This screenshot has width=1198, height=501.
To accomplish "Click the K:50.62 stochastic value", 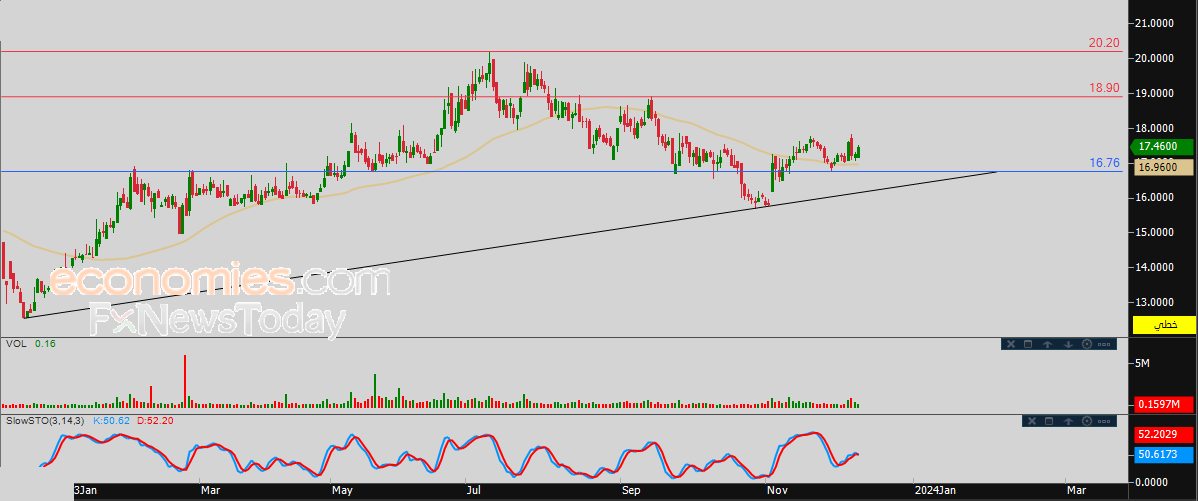I will [112, 421].
